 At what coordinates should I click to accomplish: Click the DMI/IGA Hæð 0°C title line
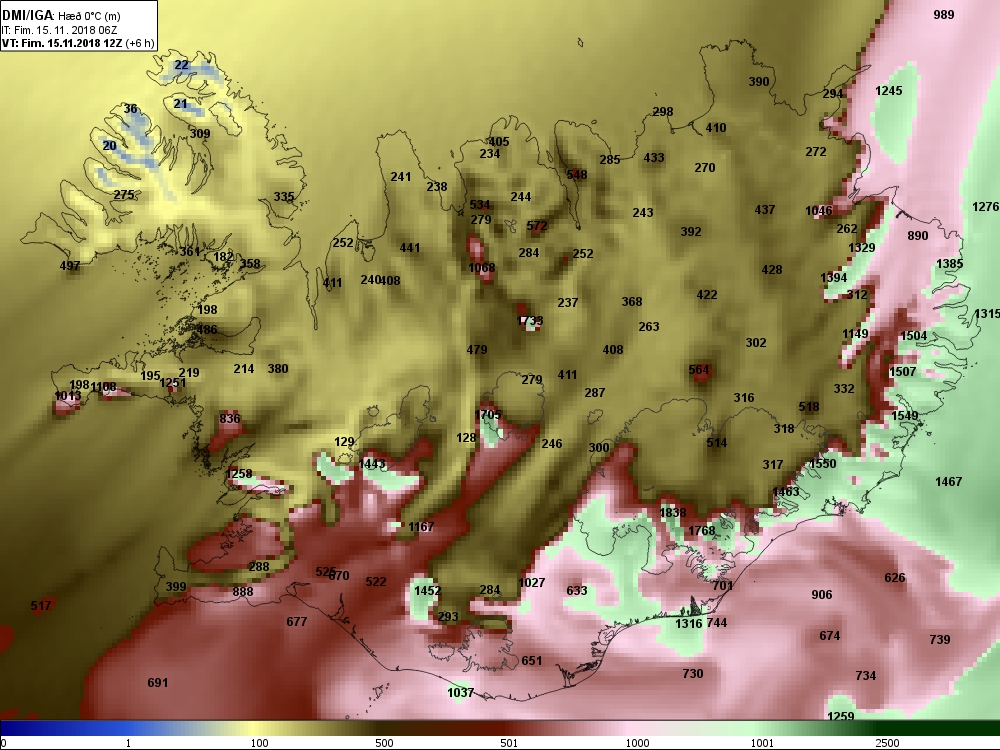61,15
